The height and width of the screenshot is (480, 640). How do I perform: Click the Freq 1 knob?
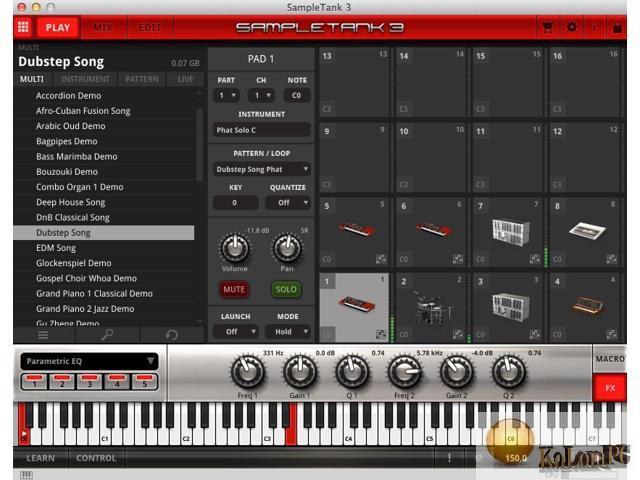[x=247, y=372]
